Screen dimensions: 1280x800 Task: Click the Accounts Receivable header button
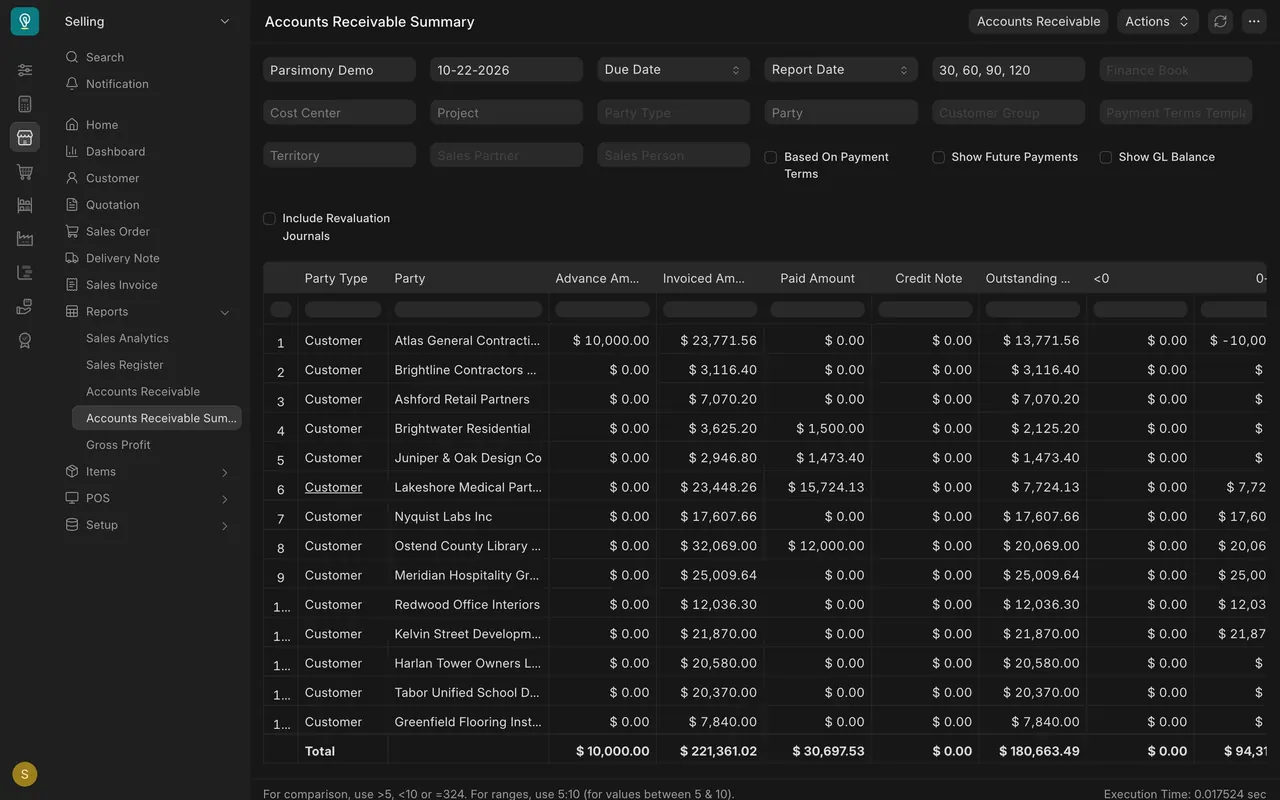(1038, 21)
